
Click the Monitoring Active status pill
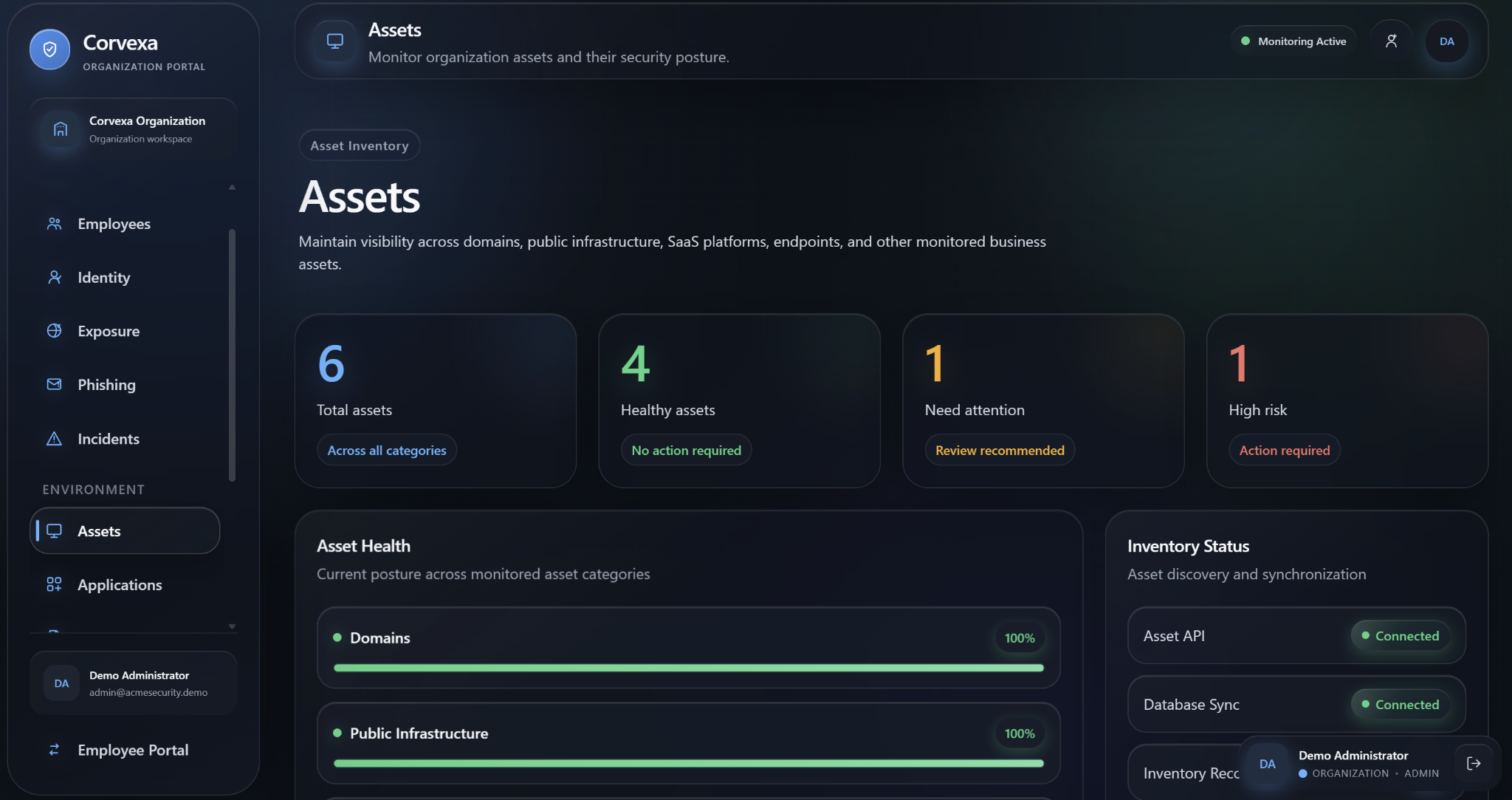[x=1293, y=41]
